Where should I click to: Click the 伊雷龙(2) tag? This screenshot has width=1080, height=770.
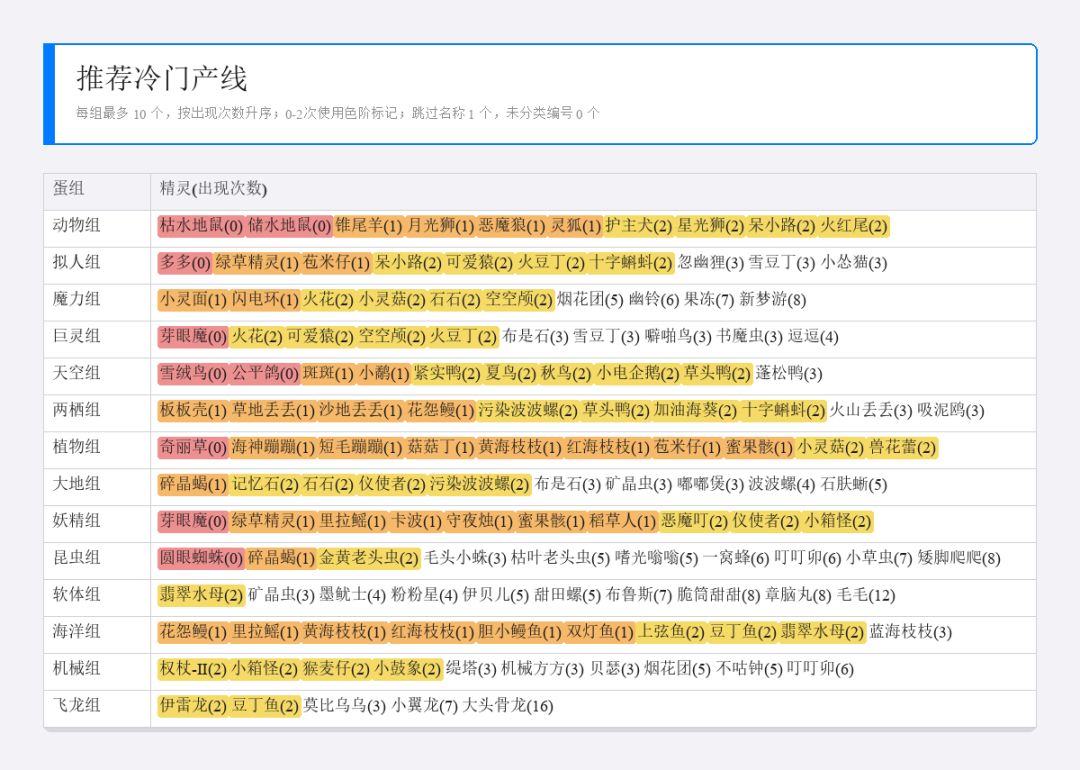click(193, 707)
